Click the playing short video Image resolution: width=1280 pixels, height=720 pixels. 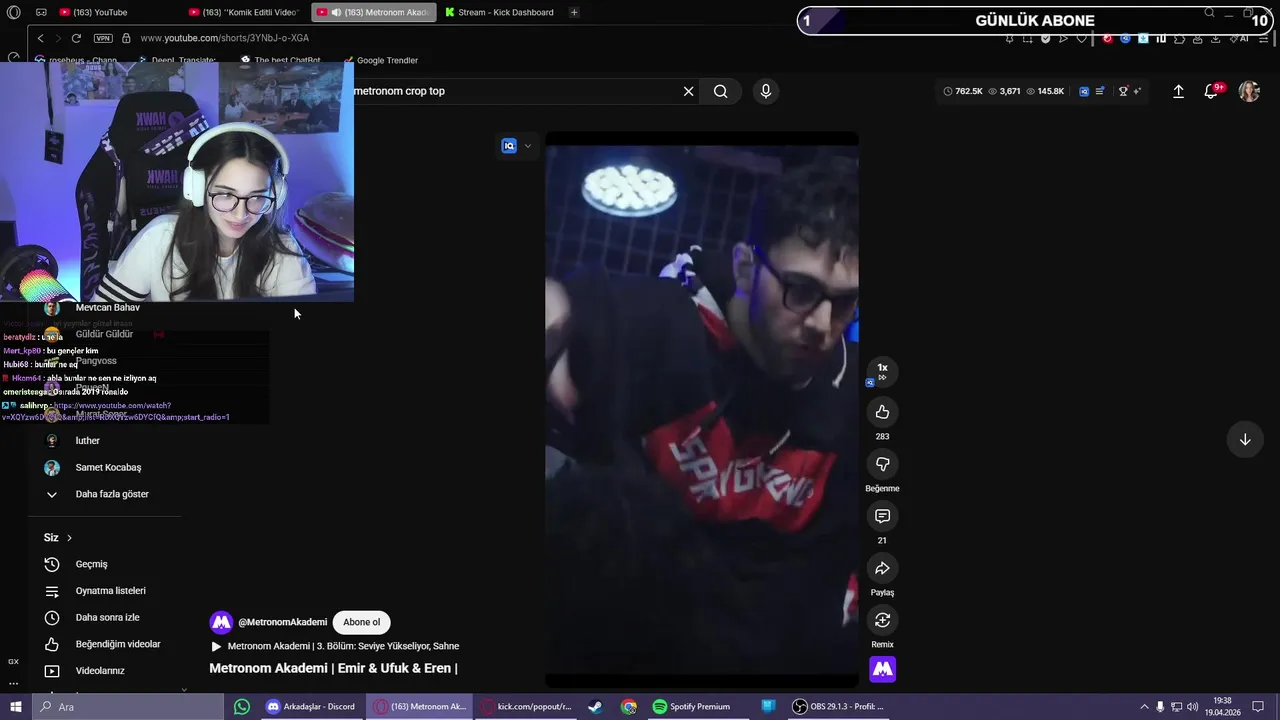coord(701,410)
